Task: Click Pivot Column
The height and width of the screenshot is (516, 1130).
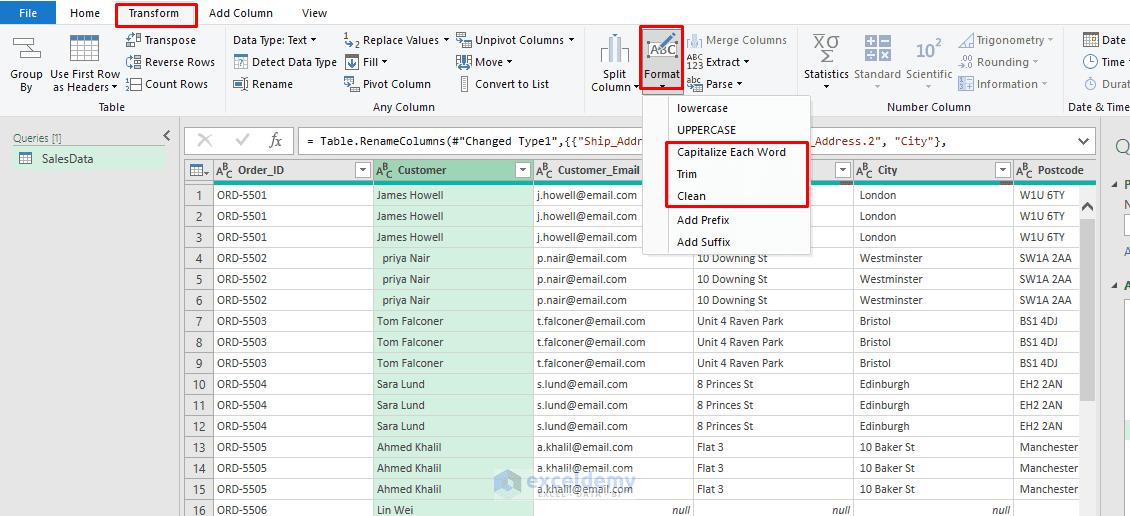Action: (x=387, y=84)
